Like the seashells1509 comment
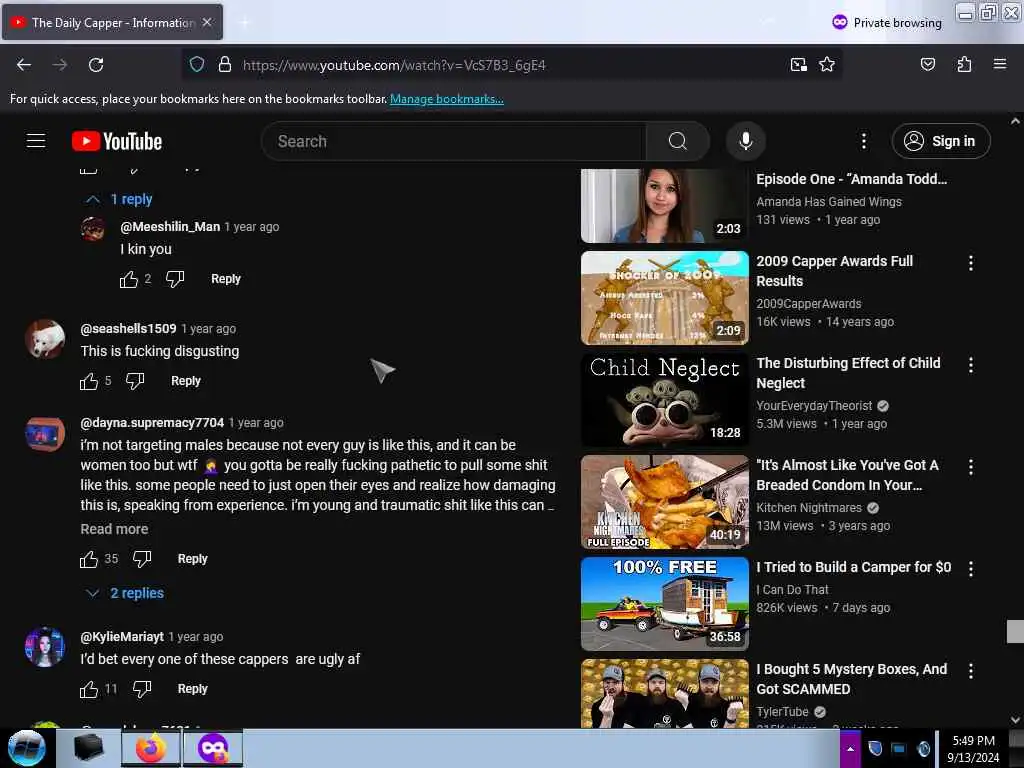Screen dimensions: 1024x768 pyautogui.click(x=89, y=381)
